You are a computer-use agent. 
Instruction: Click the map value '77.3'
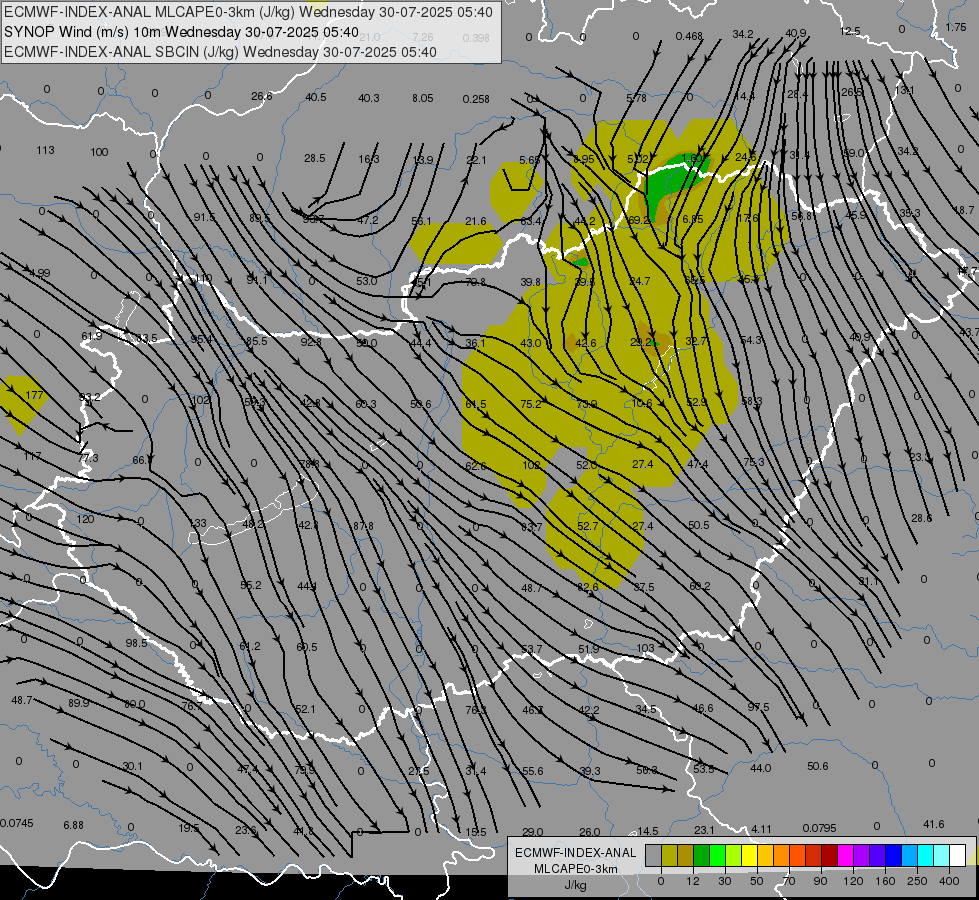pos(88,458)
